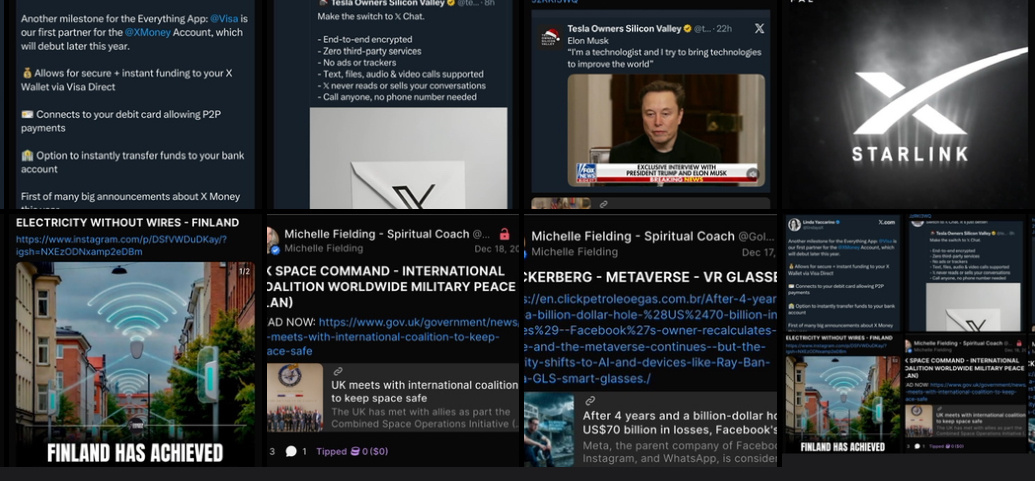1035x481 pixels.
Task: Click the chain link icon above UK meets headline
Action: tap(337, 371)
